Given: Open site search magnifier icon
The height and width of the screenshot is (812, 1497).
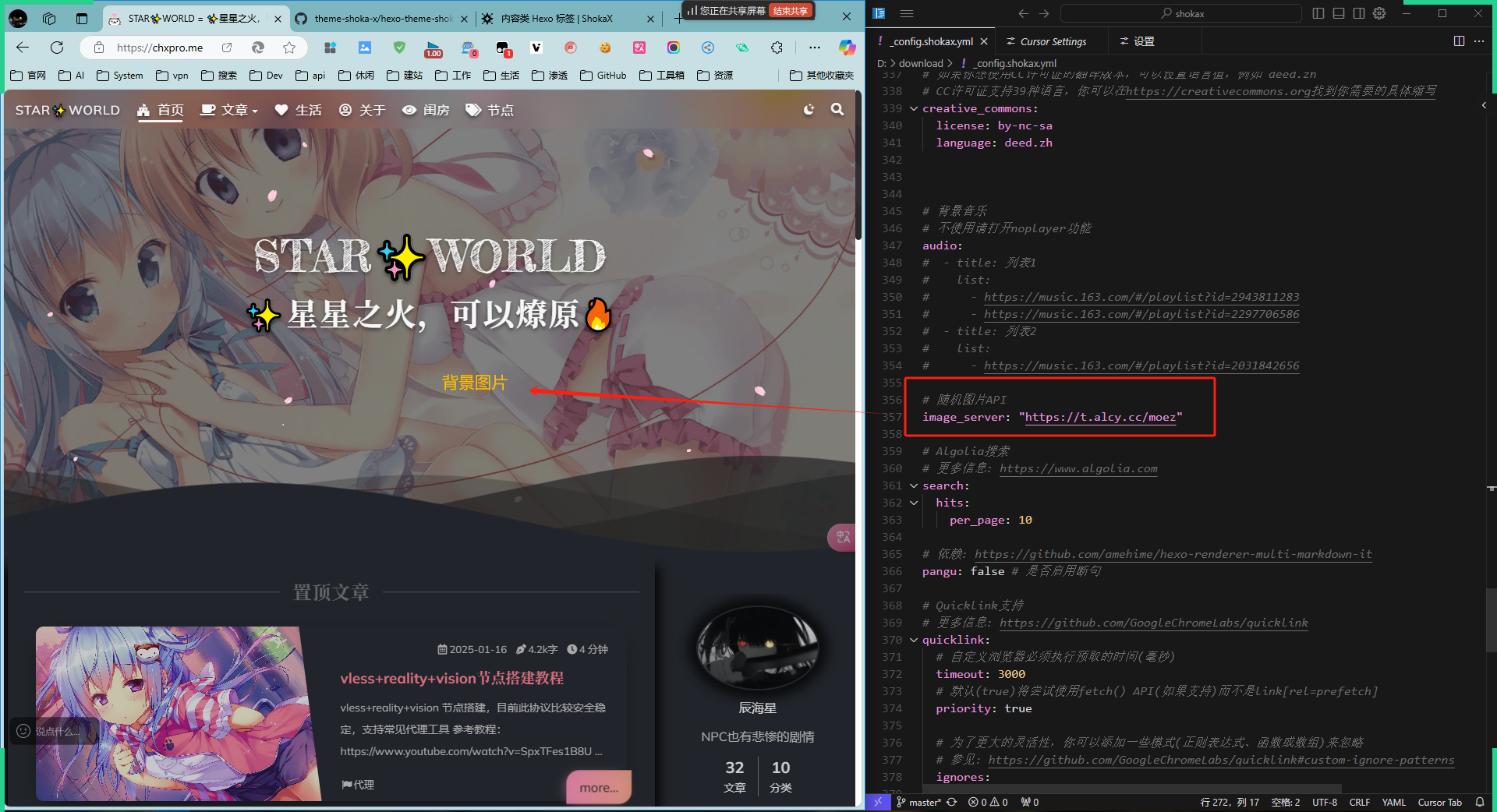Looking at the screenshot, I should (837, 110).
